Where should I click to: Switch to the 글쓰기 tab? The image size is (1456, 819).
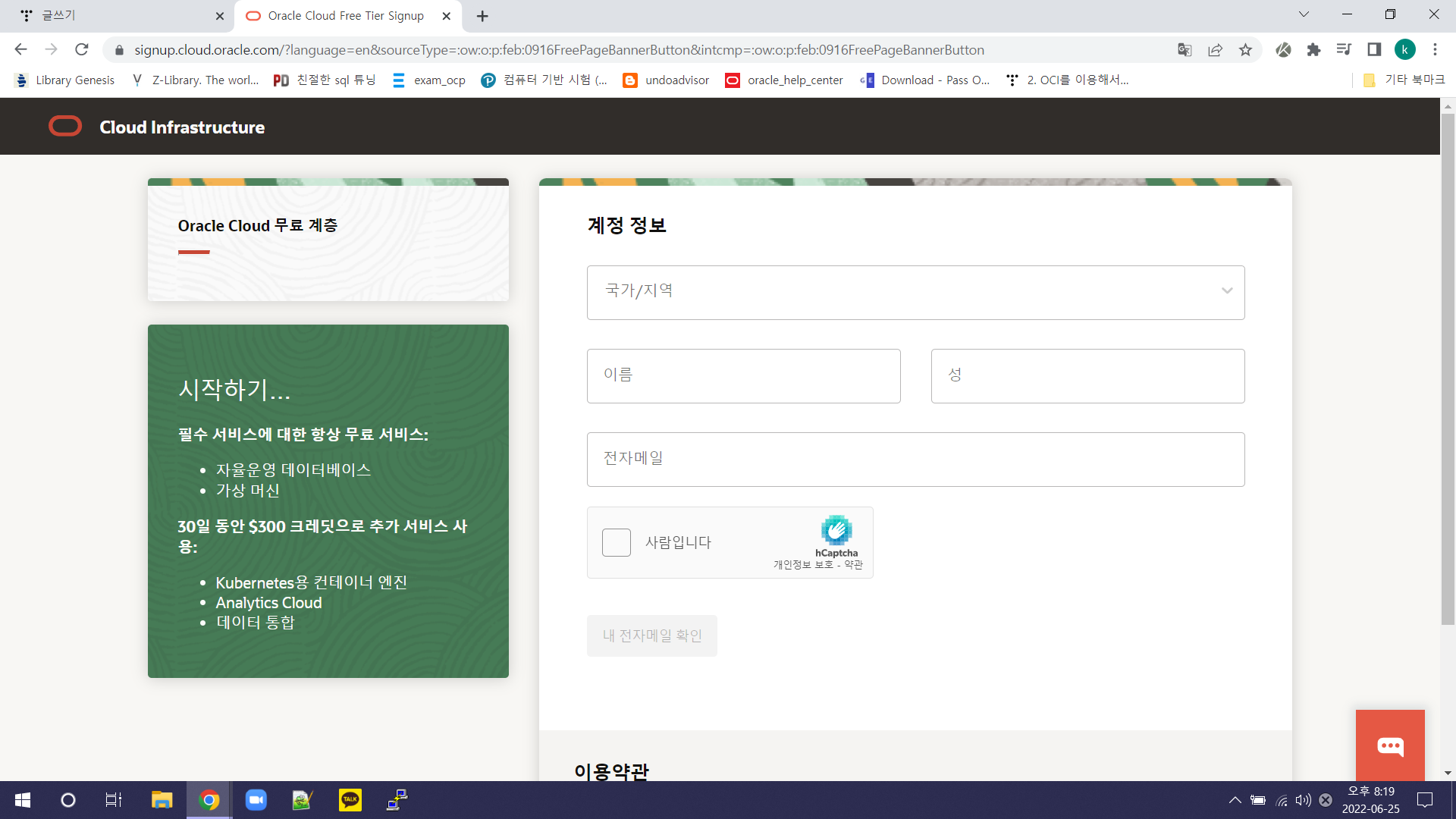point(114,16)
